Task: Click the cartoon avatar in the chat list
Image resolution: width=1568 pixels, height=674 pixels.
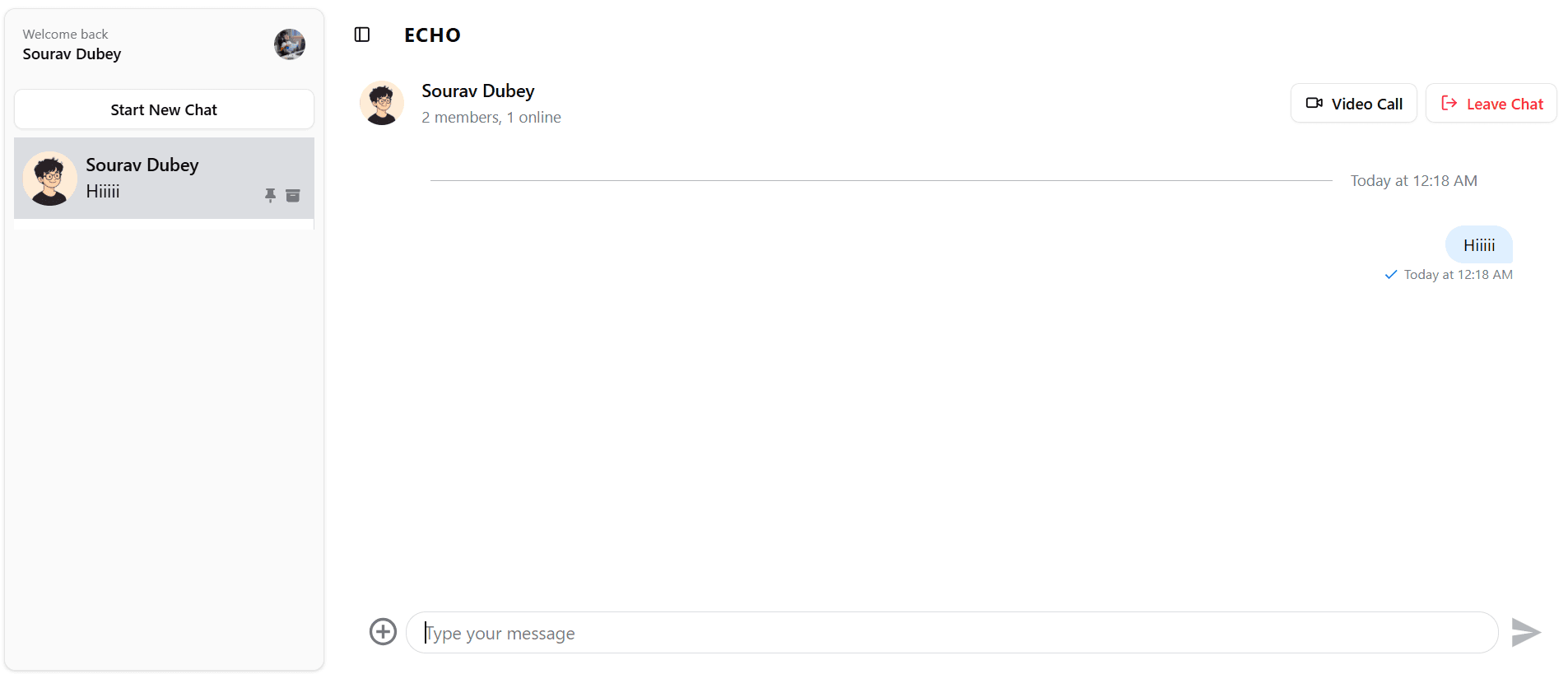Action: tap(50, 179)
